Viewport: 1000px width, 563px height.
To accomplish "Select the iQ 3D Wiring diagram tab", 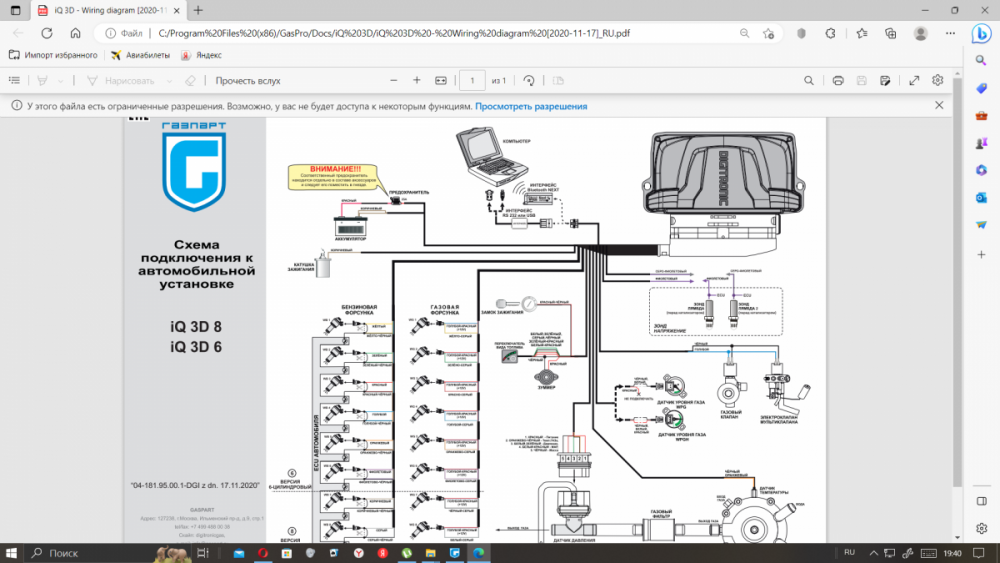I will [x=100, y=10].
